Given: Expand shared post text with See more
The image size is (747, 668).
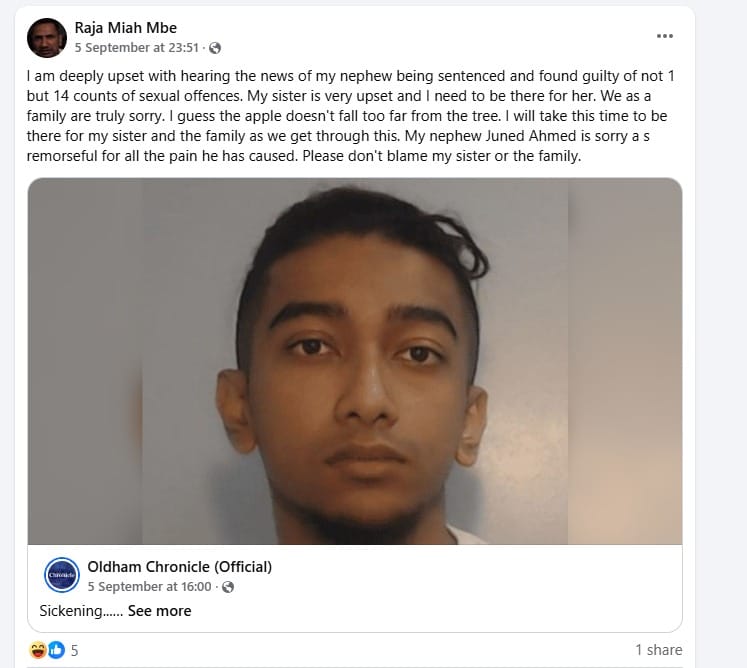Looking at the screenshot, I should tap(160, 611).
